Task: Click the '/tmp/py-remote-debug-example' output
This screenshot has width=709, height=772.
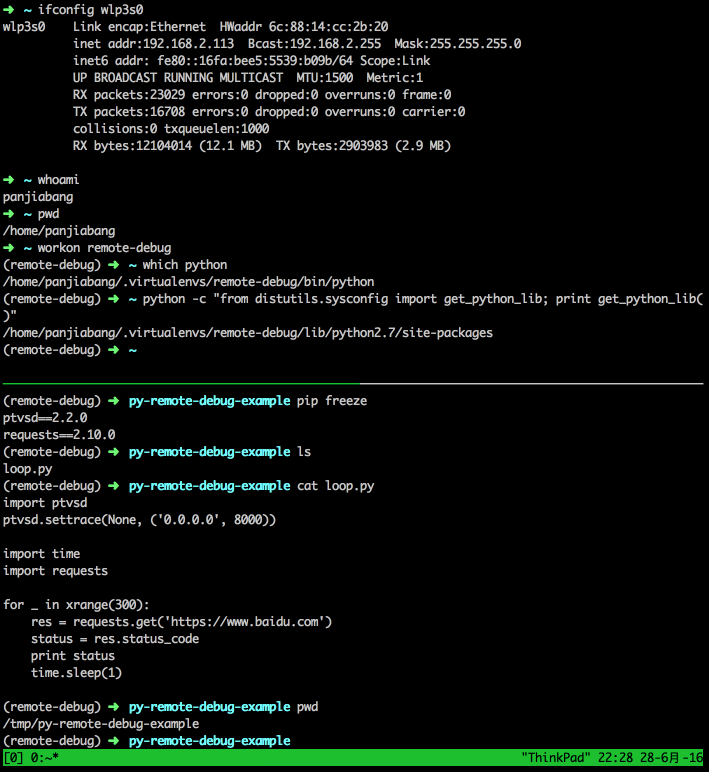Action: click(101, 724)
